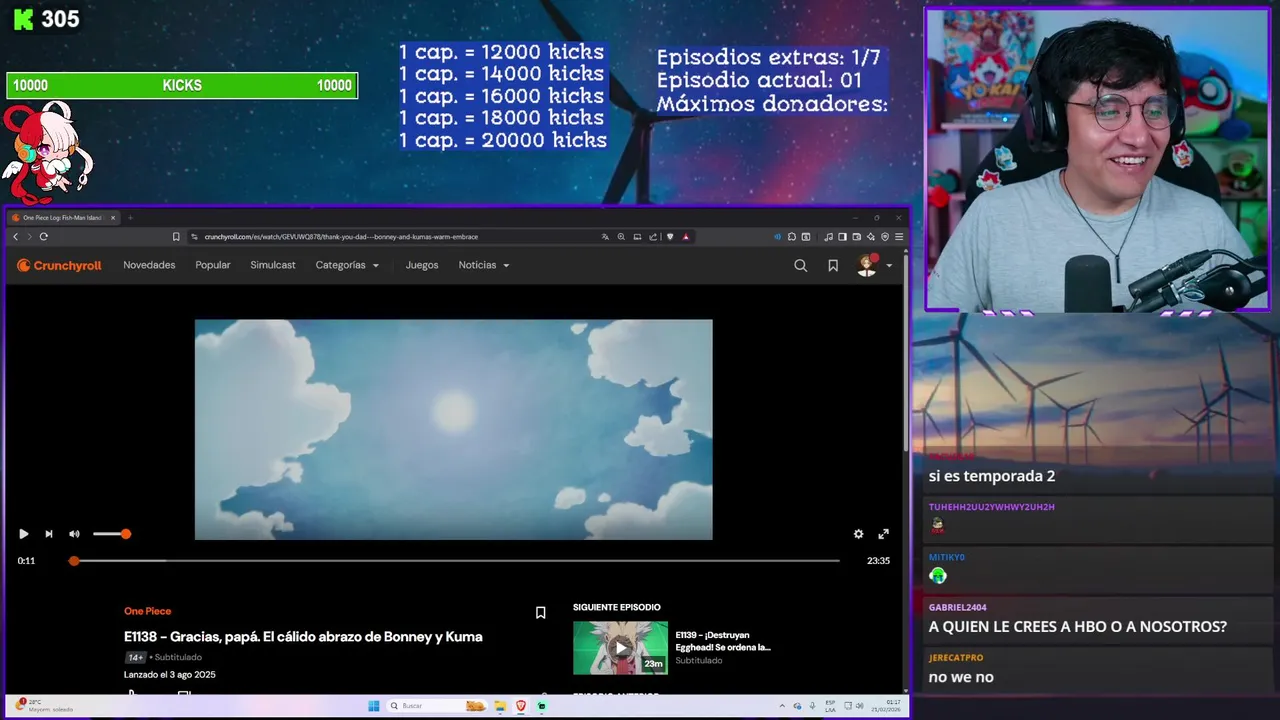
Task: Open the Juegos menu item
Action: (422, 265)
